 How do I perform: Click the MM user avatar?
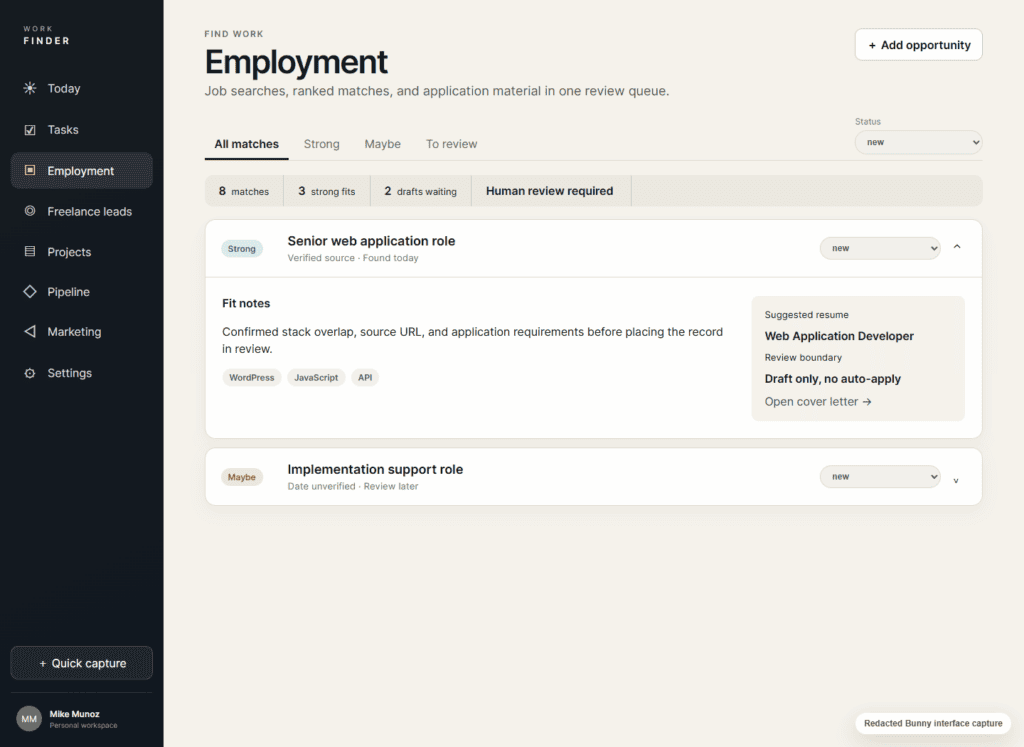tap(29, 719)
